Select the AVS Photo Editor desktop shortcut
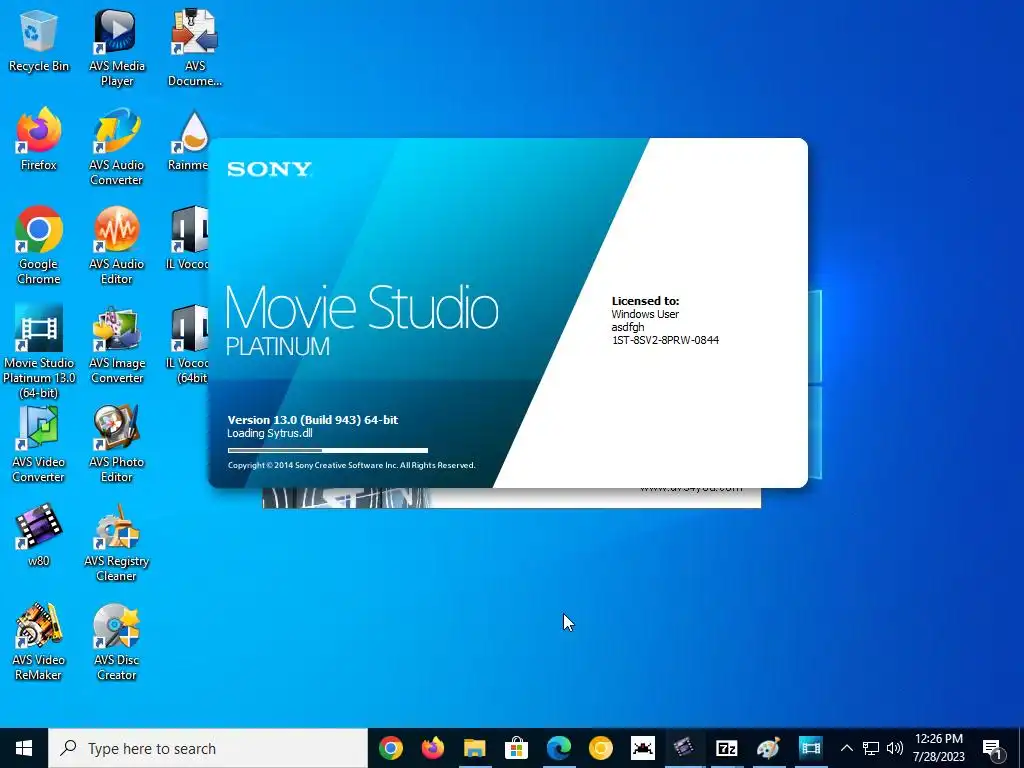The width and height of the screenshot is (1024, 768). point(116,444)
